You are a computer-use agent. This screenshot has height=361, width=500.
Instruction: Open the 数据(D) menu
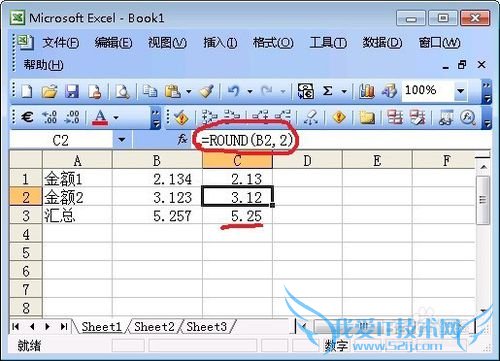382,43
